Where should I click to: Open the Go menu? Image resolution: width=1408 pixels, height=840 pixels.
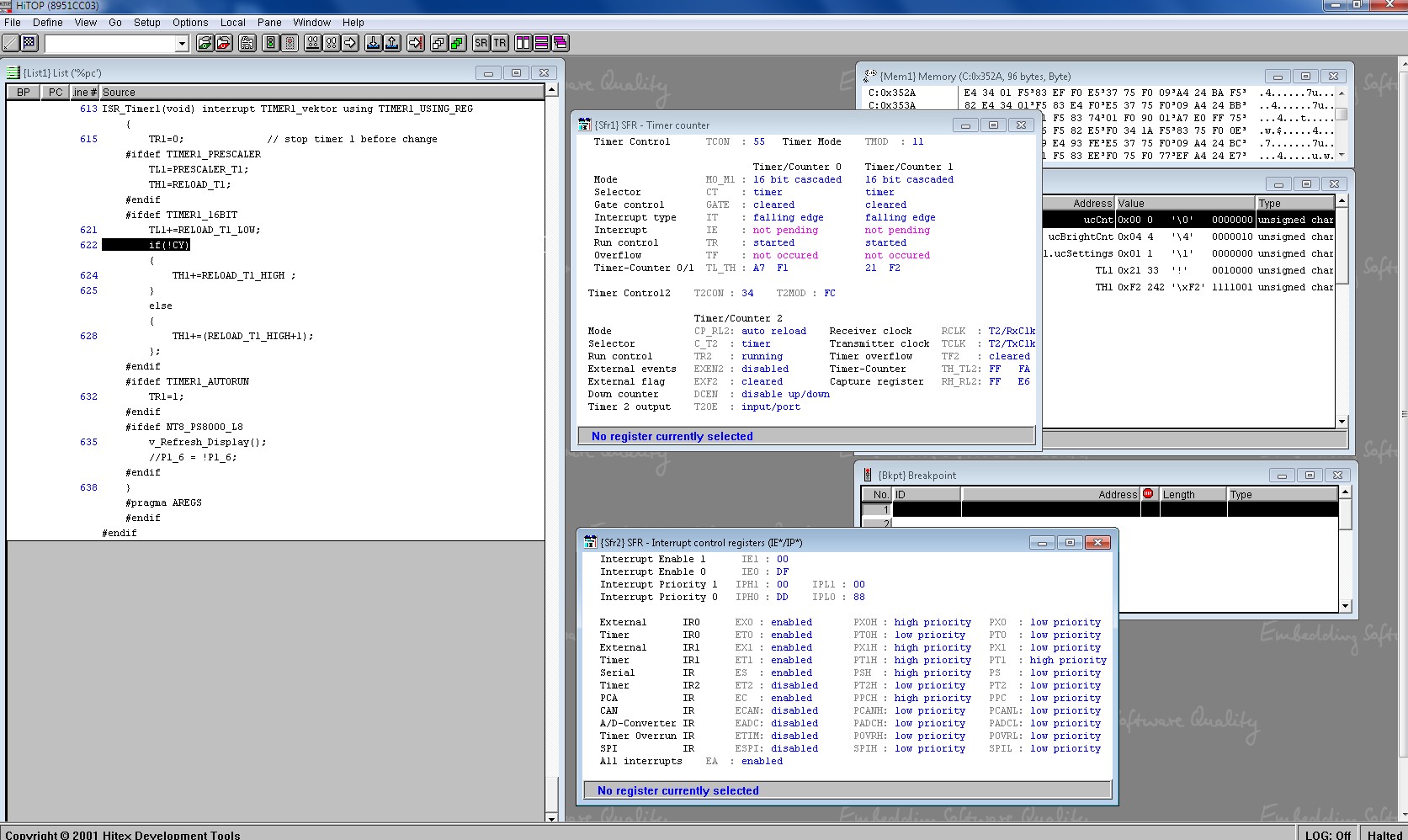(x=115, y=23)
